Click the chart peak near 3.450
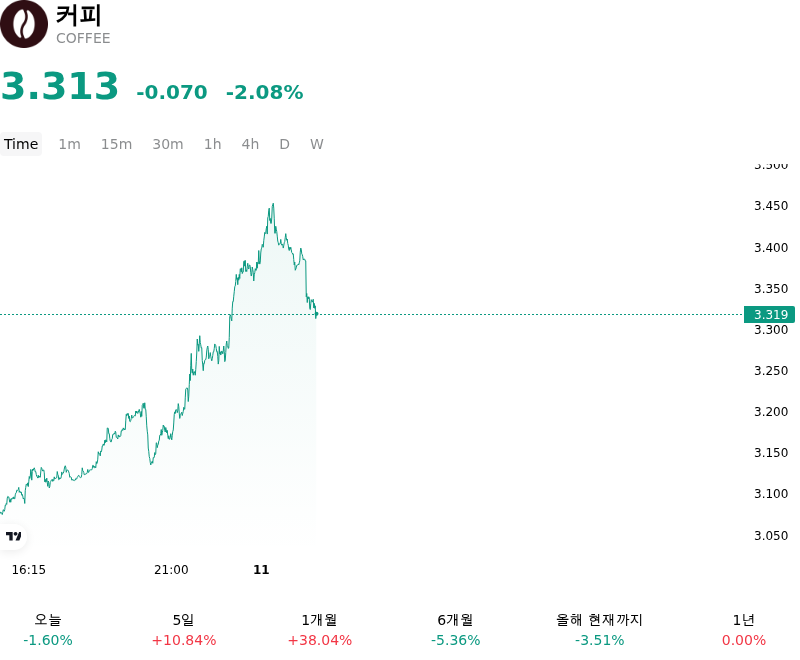Viewport: 800px width, 660px height. 273,205
